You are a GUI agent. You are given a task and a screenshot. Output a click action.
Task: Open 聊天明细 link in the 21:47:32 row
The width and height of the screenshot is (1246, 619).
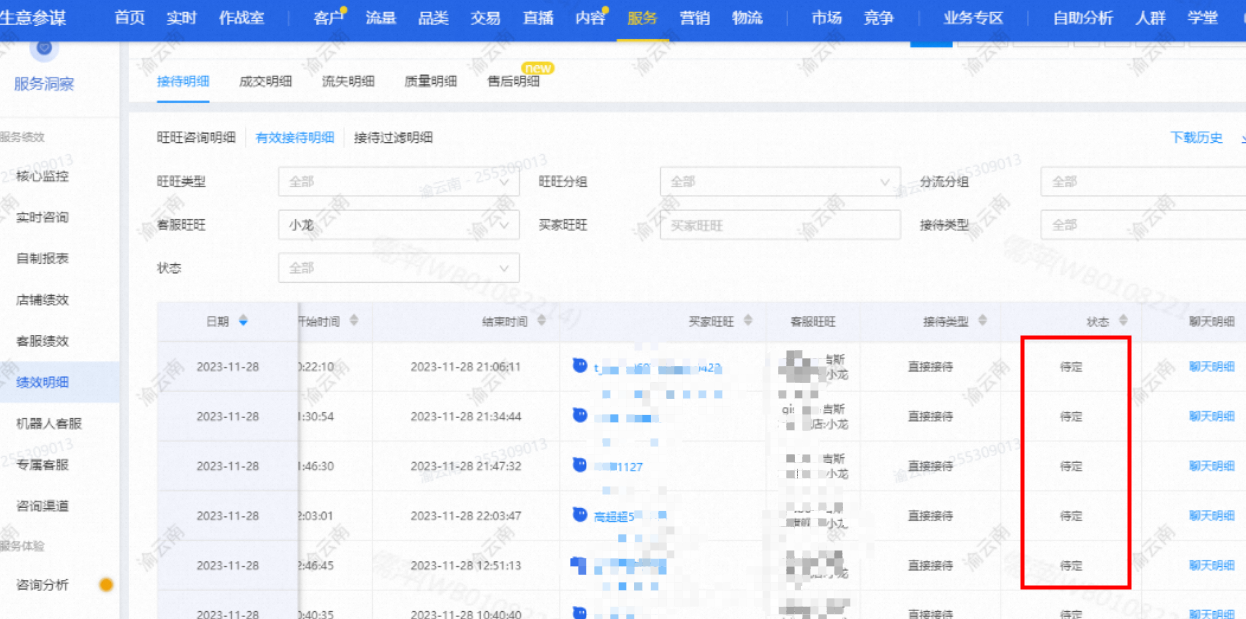[x=1212, y=466]
